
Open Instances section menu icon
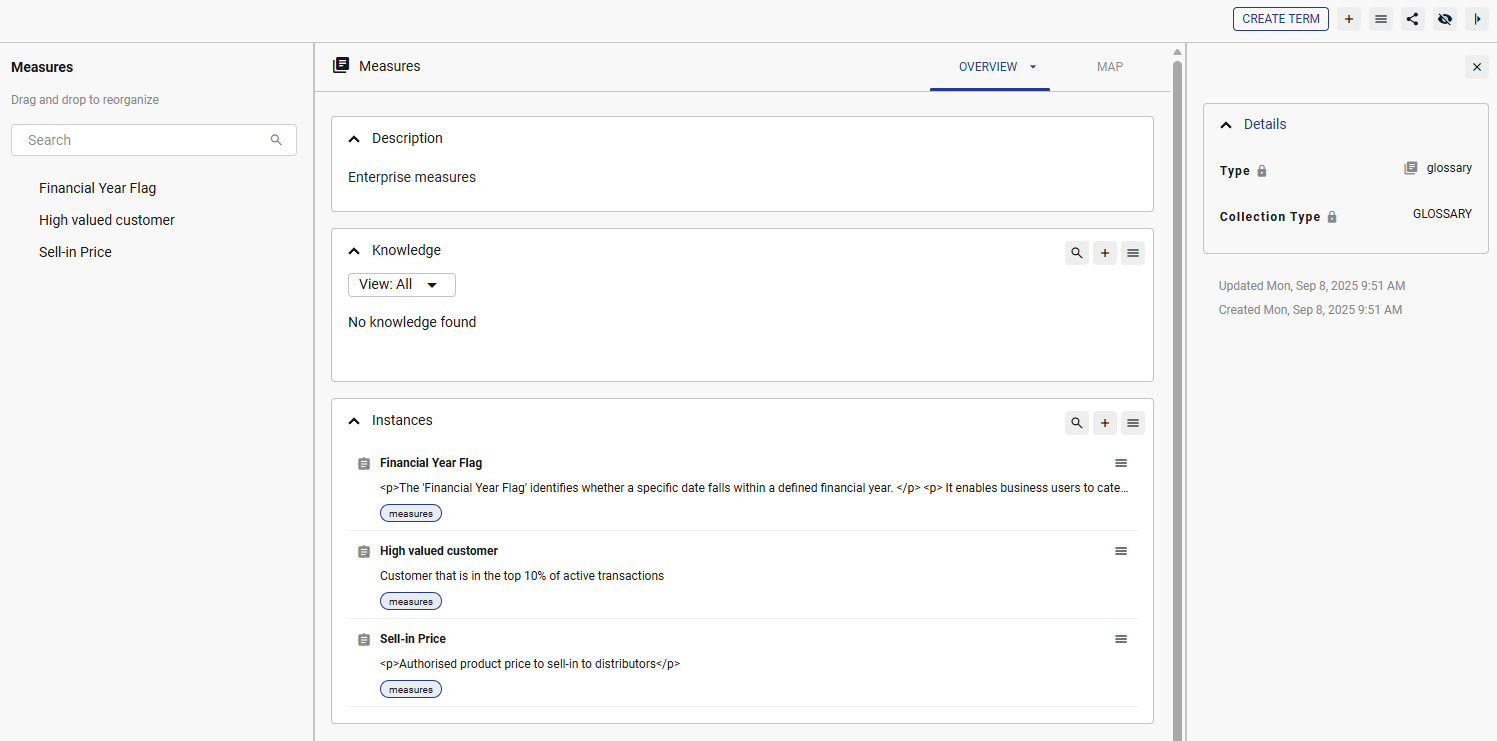pos(1133,424)
